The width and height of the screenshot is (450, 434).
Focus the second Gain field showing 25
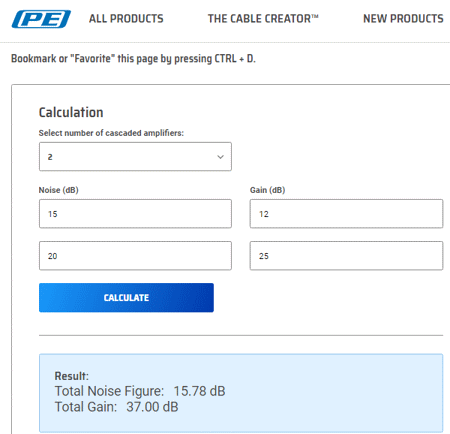(346, 256)
